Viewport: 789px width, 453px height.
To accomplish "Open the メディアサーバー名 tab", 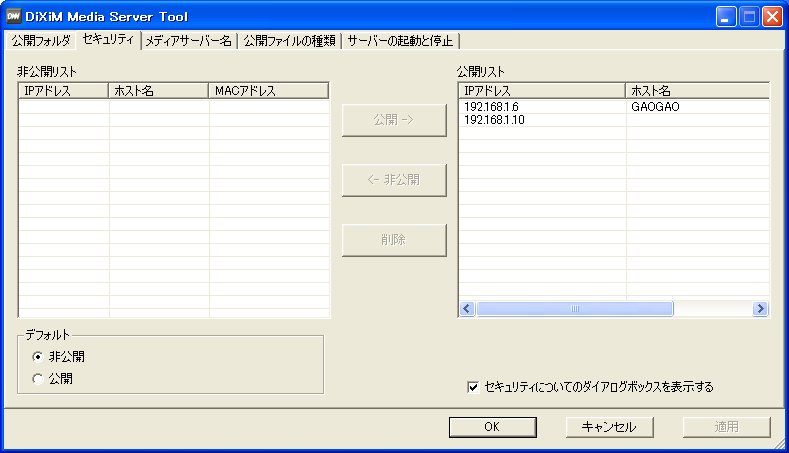I will point(189,41).
